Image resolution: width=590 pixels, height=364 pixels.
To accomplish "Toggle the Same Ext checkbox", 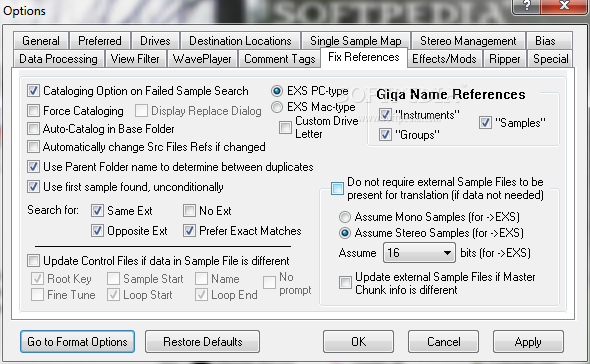I will [97, 210].
